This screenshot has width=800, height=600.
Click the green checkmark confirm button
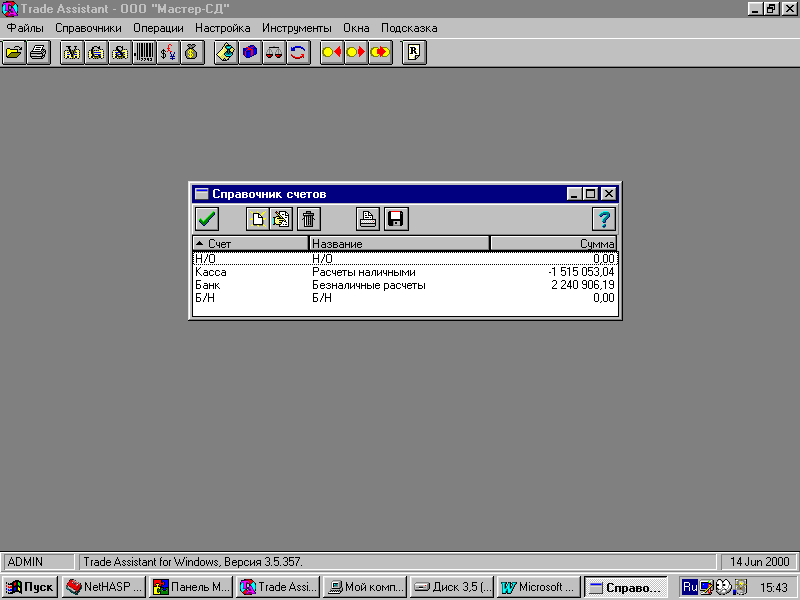(207, 219)
